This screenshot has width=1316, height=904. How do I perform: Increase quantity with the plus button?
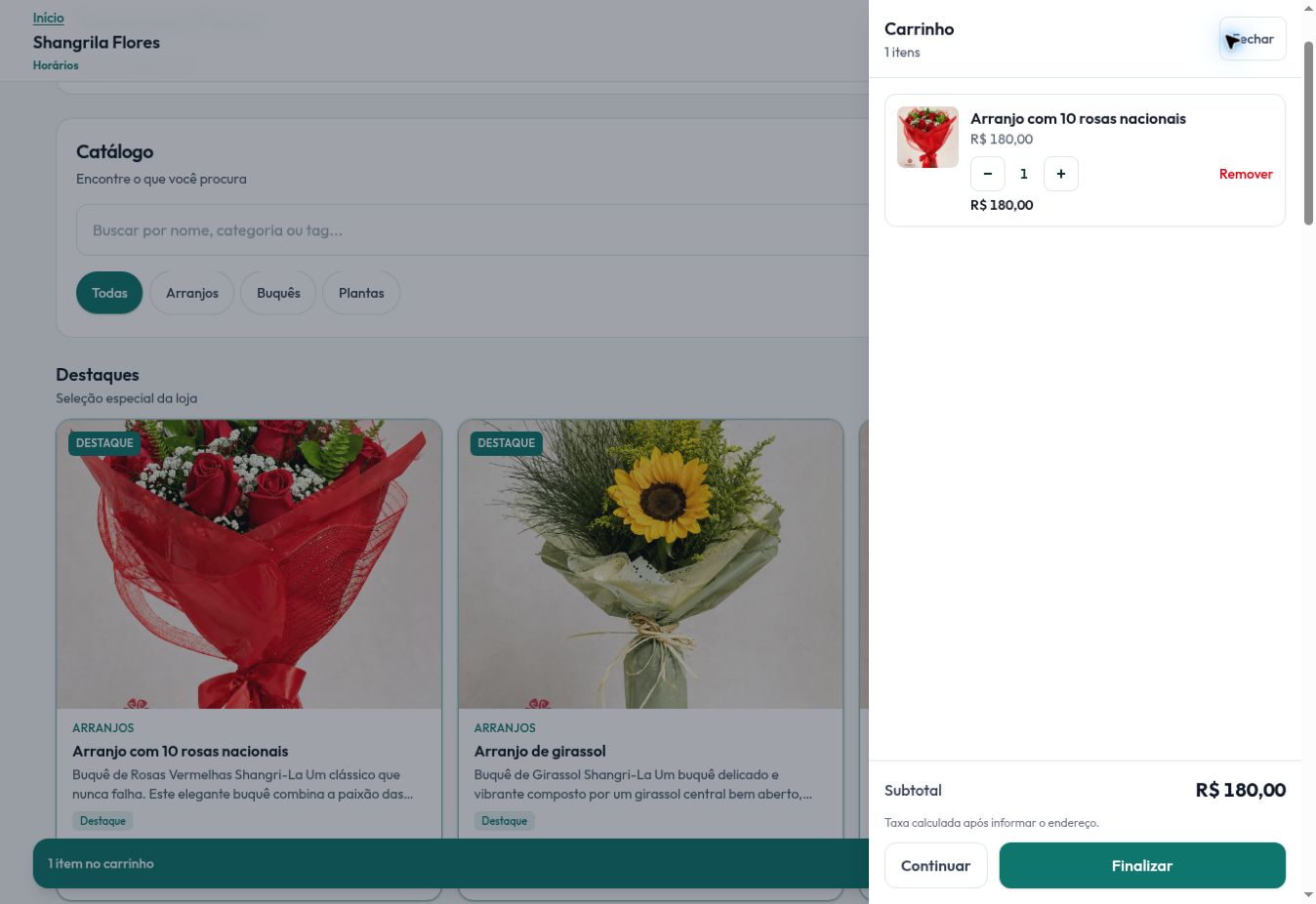[1061, 174]
